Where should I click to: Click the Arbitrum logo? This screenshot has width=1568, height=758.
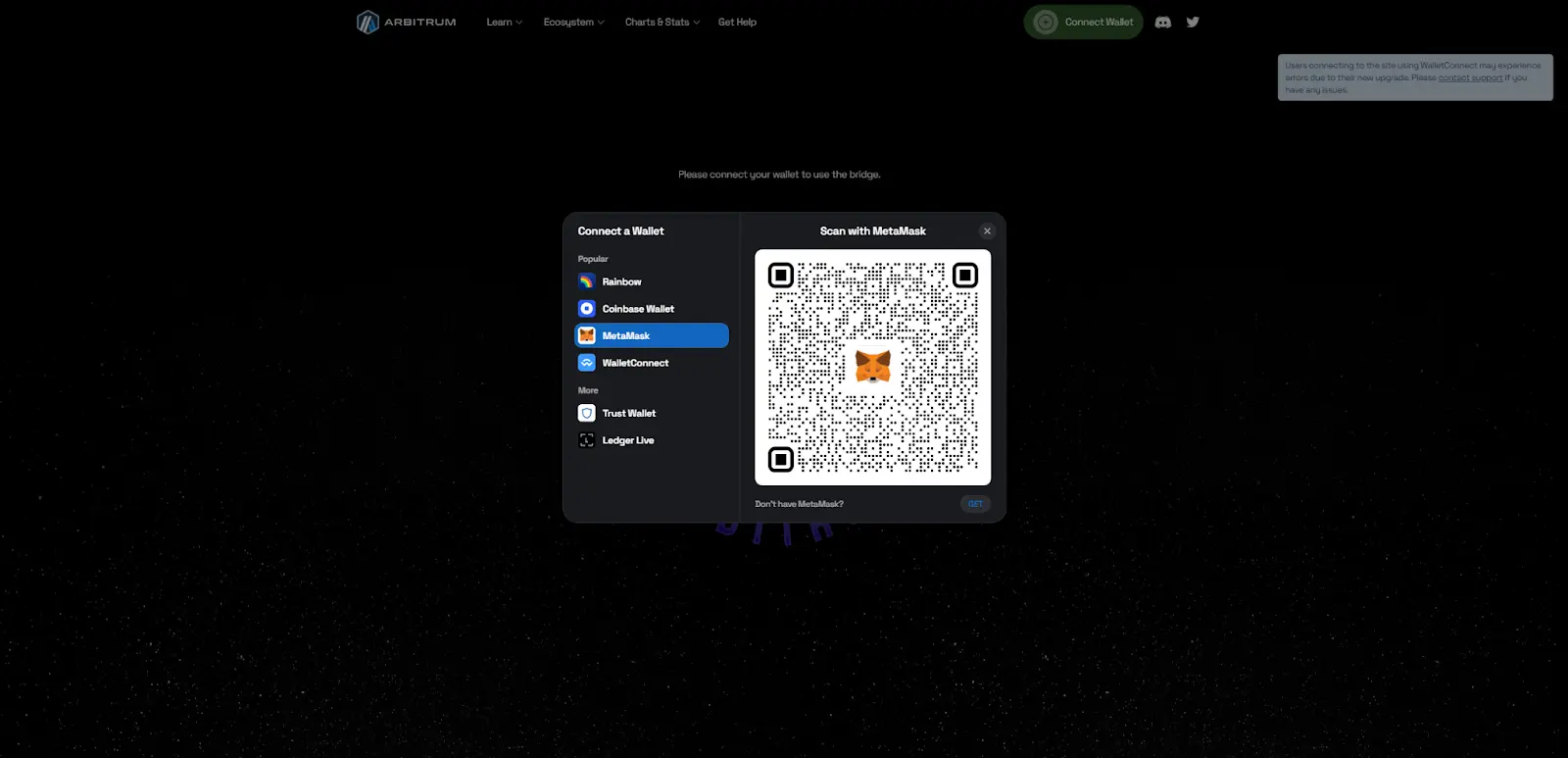407,22
